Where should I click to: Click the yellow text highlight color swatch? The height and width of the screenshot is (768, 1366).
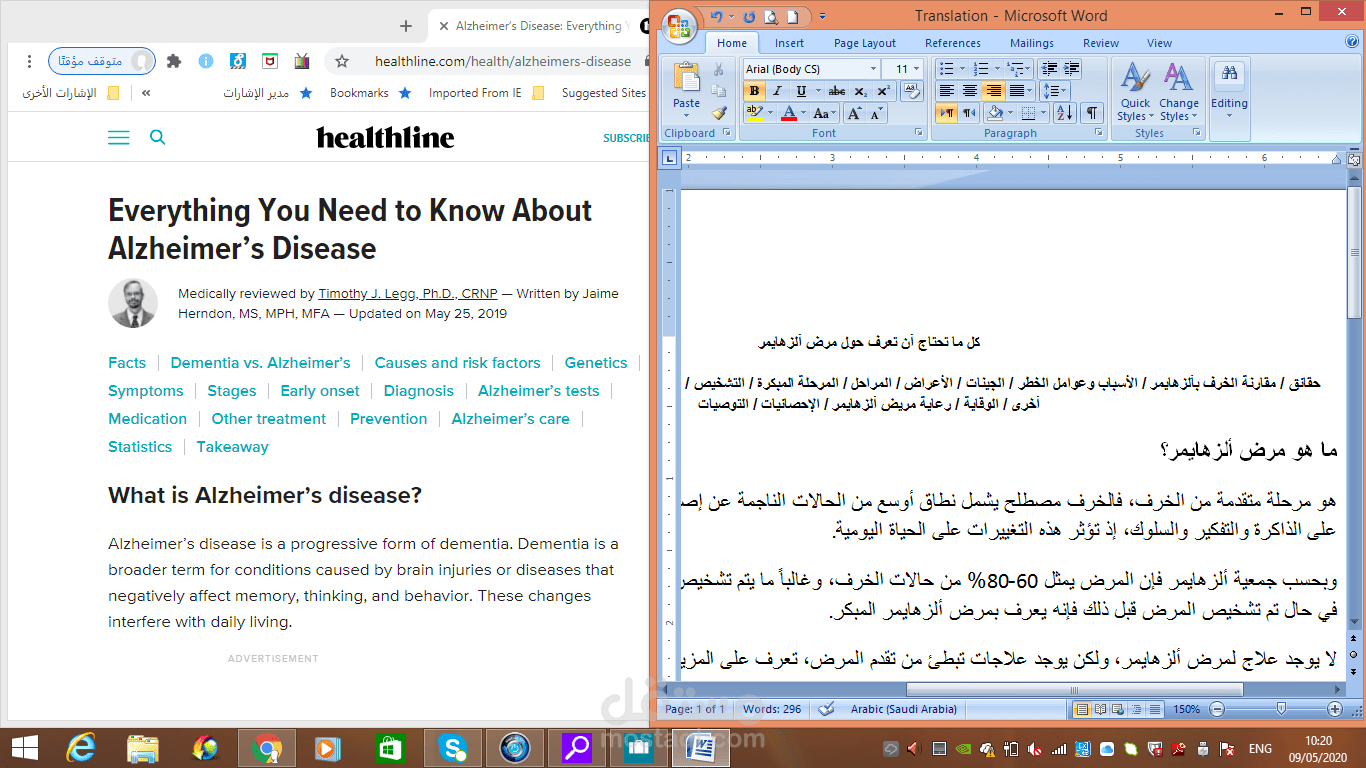coord(755,114)
